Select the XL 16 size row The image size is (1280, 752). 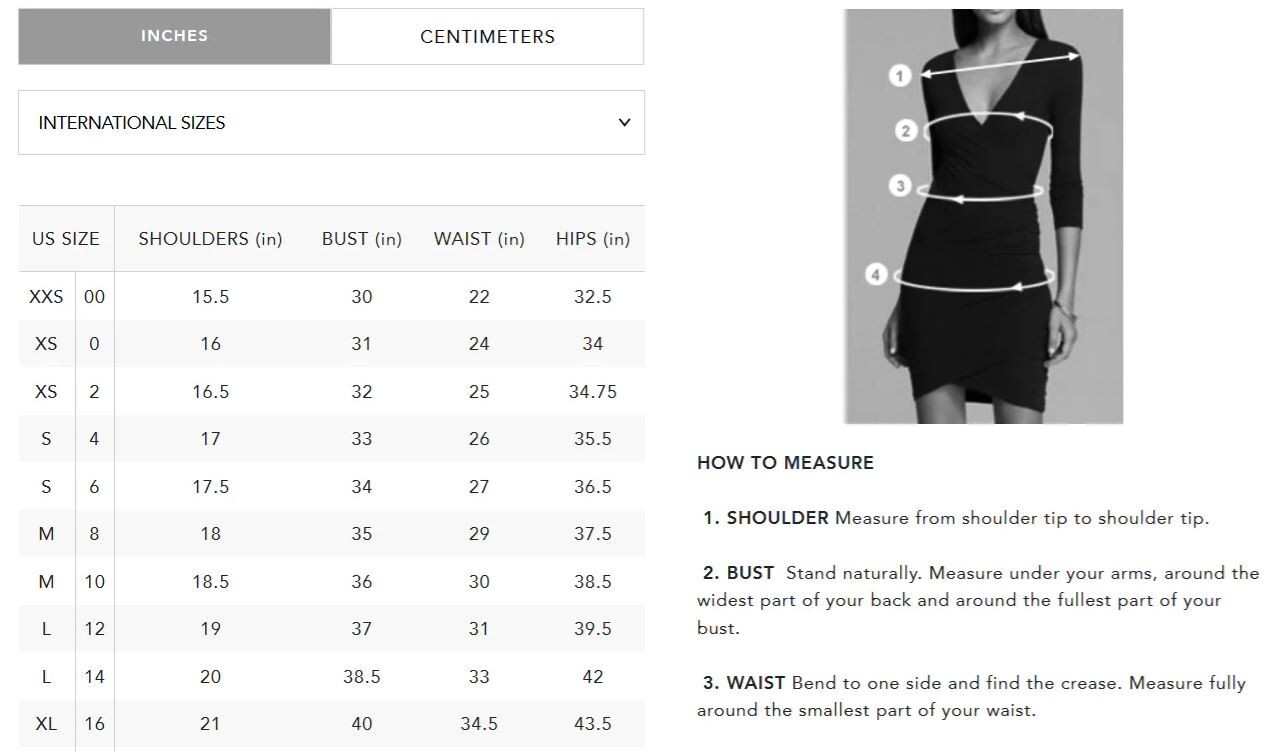[x=331, y=724]
